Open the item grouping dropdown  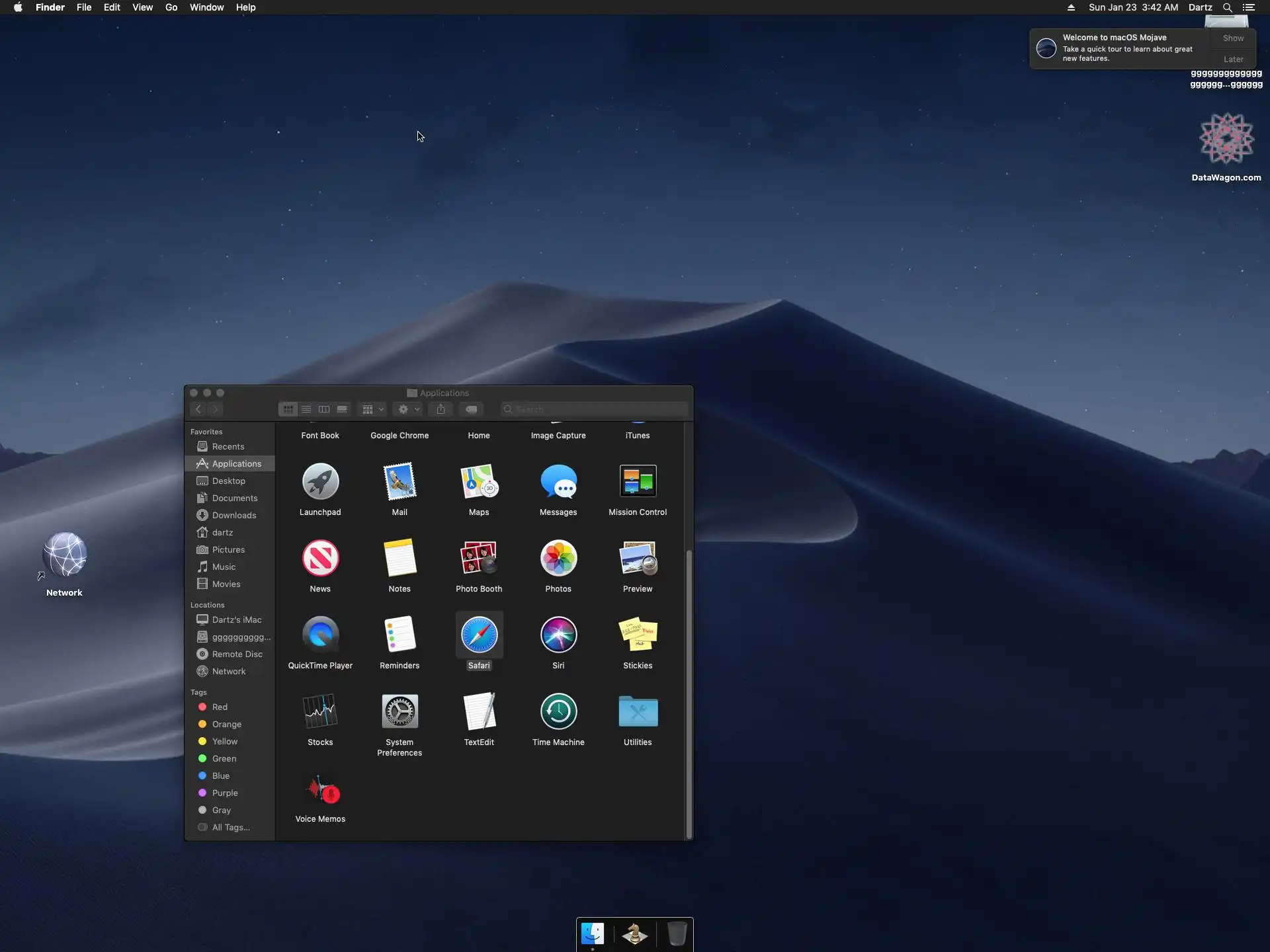click(372, 410)
